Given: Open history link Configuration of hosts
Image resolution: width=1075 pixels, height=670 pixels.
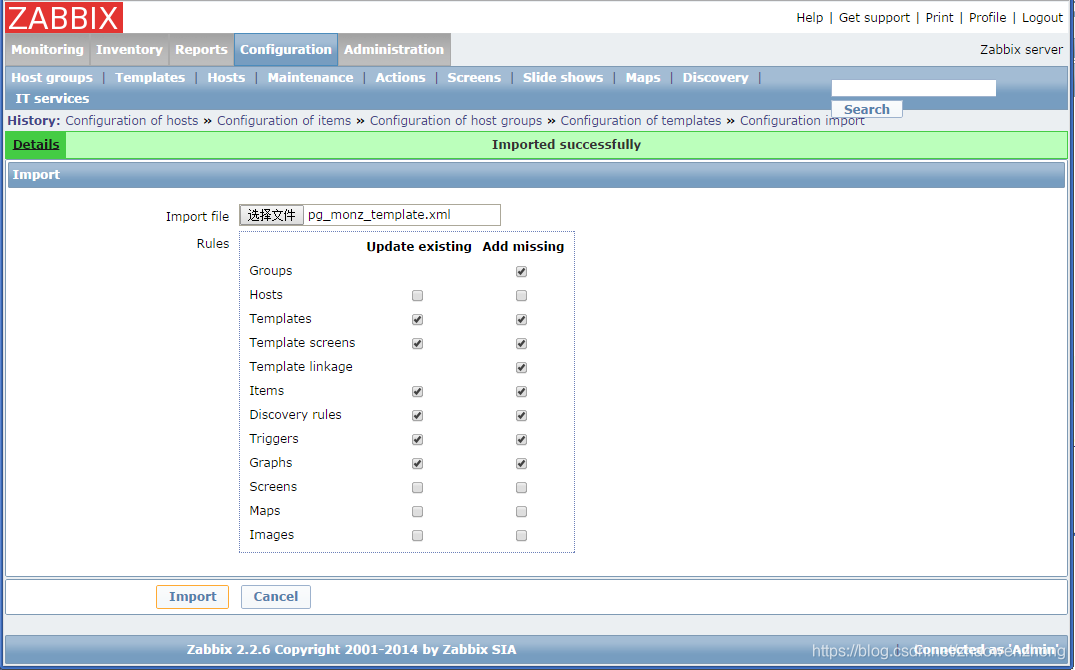Looking at the screenshot, I should (x=132, y=121).
